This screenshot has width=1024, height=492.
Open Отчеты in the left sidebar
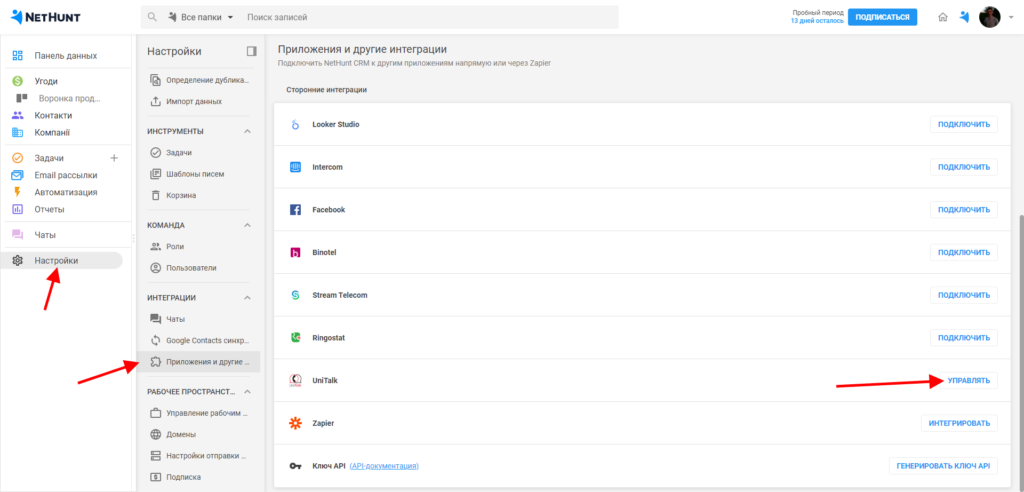(x=49, y=209)
